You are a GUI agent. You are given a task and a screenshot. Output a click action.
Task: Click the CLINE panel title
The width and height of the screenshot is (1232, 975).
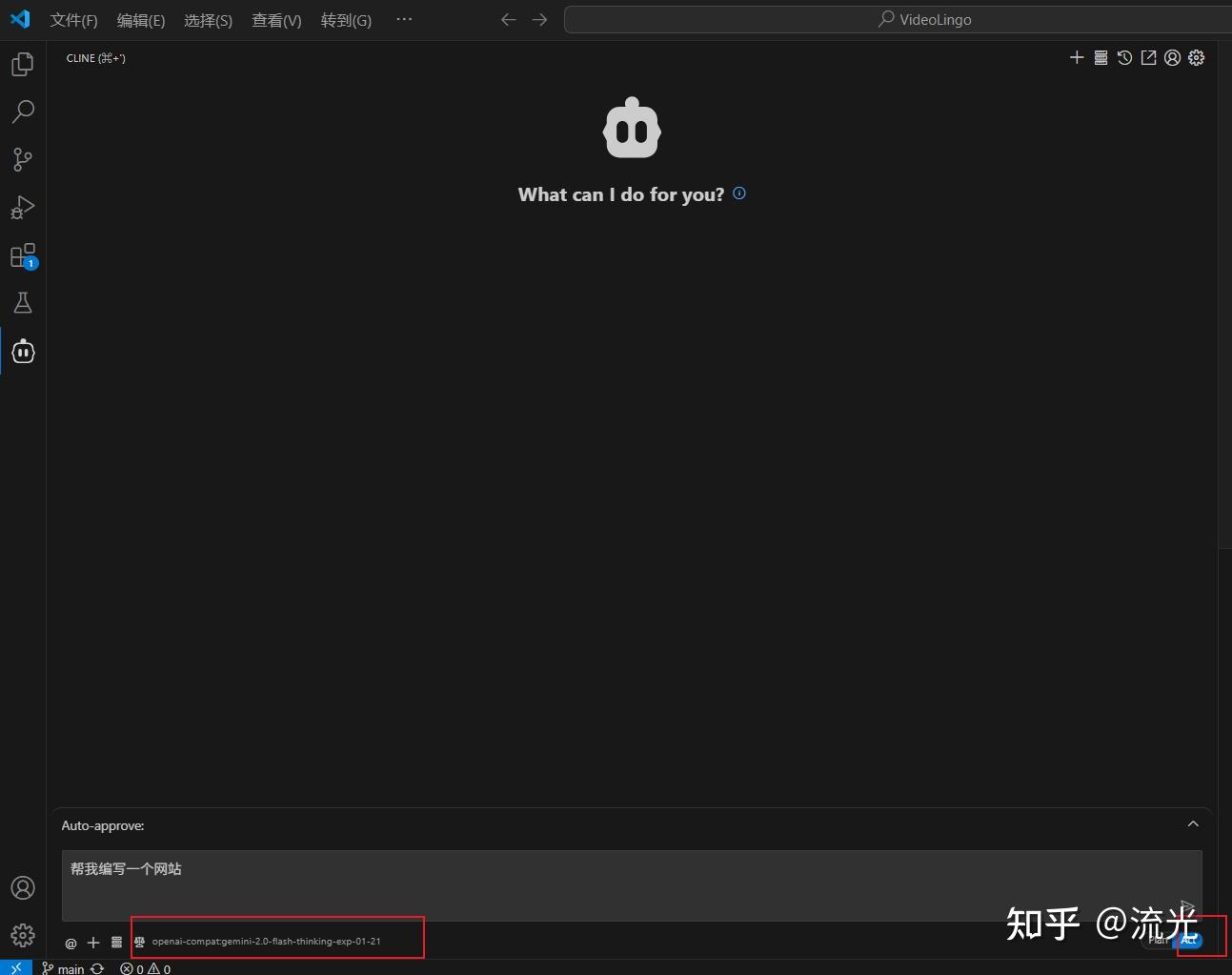coord(95,58)
